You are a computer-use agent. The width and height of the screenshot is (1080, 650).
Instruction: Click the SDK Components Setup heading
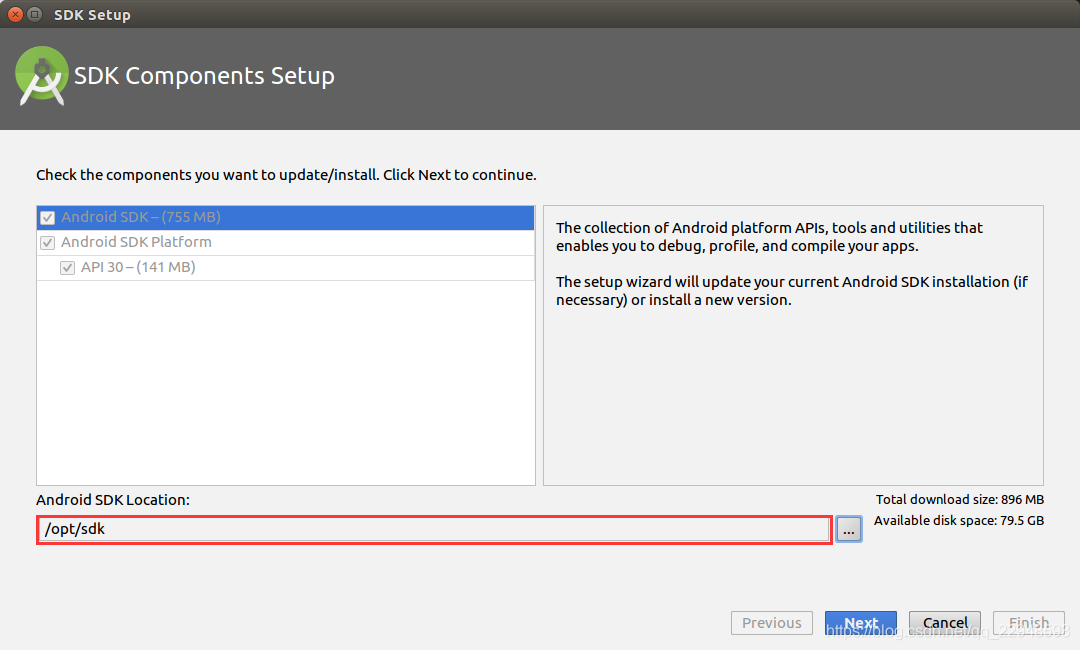pos(204,76)
